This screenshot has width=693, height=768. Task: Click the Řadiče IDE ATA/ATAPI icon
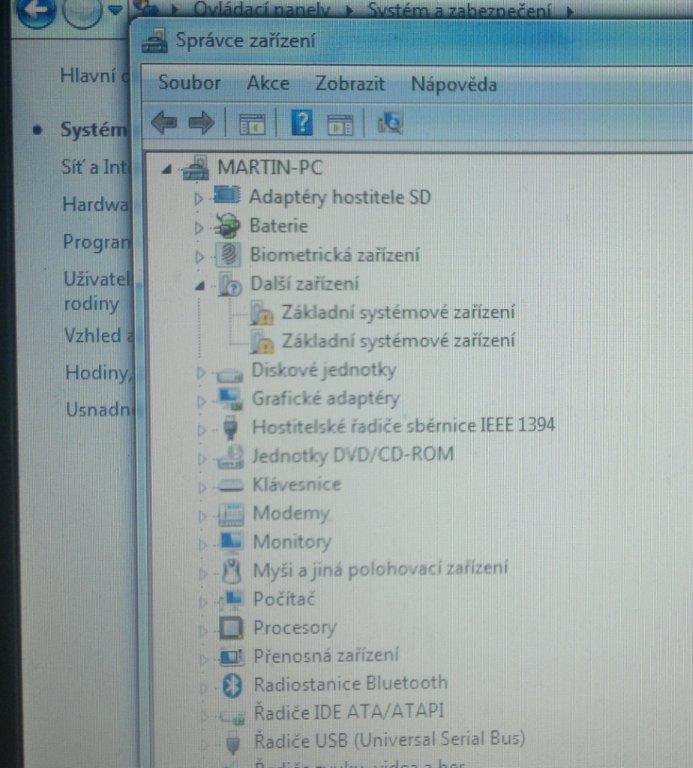point(232,716)
